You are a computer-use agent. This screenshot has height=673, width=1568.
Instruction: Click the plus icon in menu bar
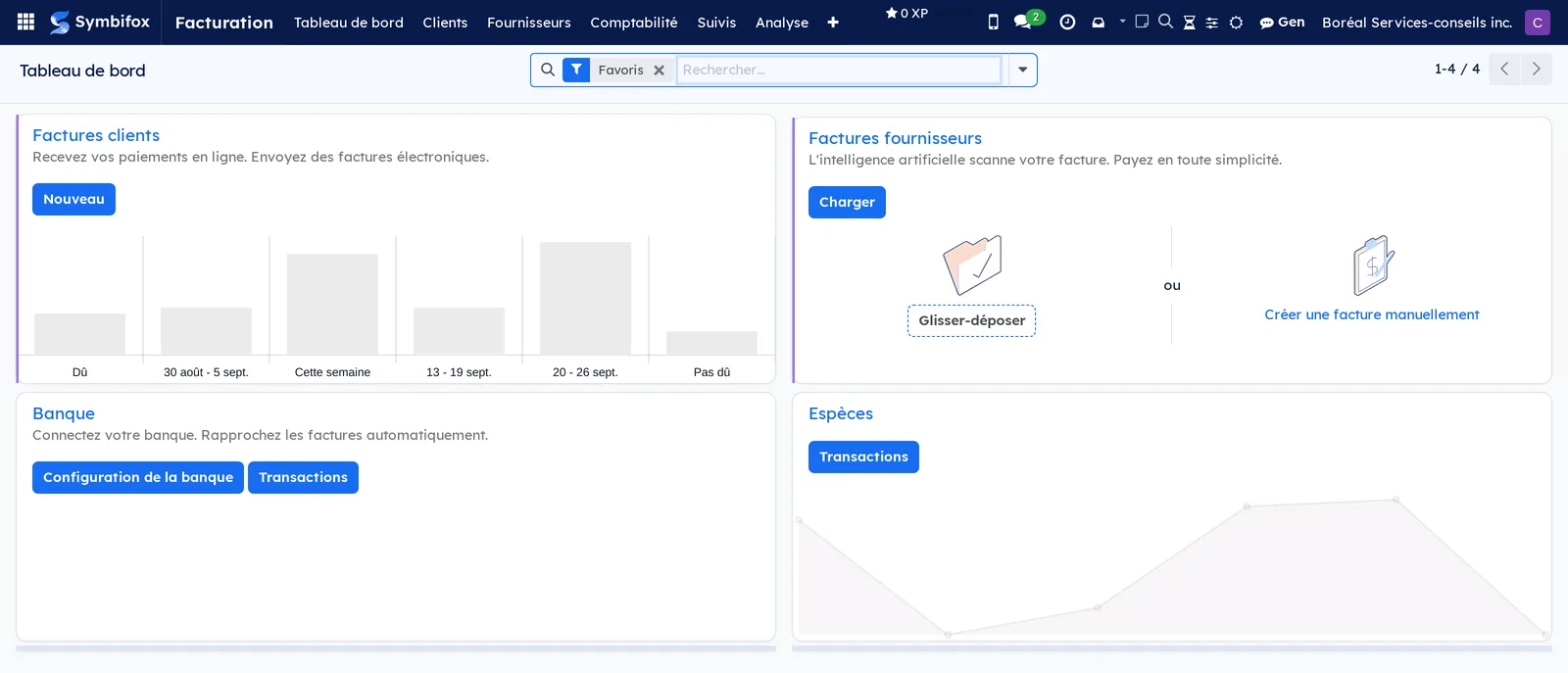point(833,23)
